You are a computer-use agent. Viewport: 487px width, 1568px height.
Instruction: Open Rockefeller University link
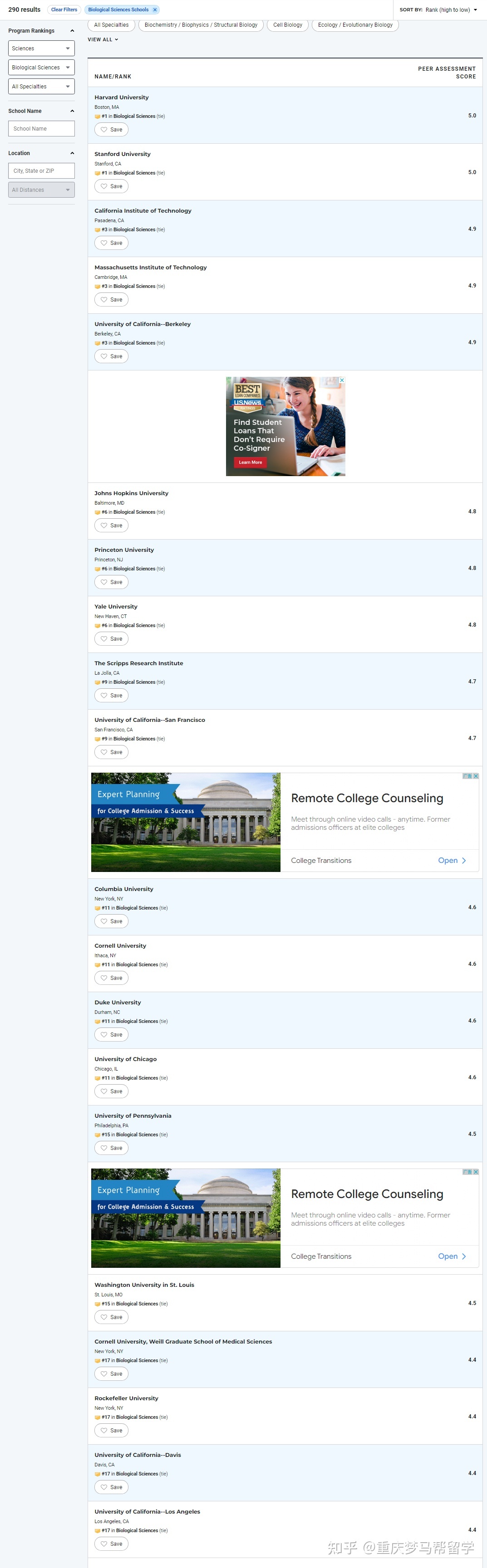pyautogui.click(x=126, y=1398)
